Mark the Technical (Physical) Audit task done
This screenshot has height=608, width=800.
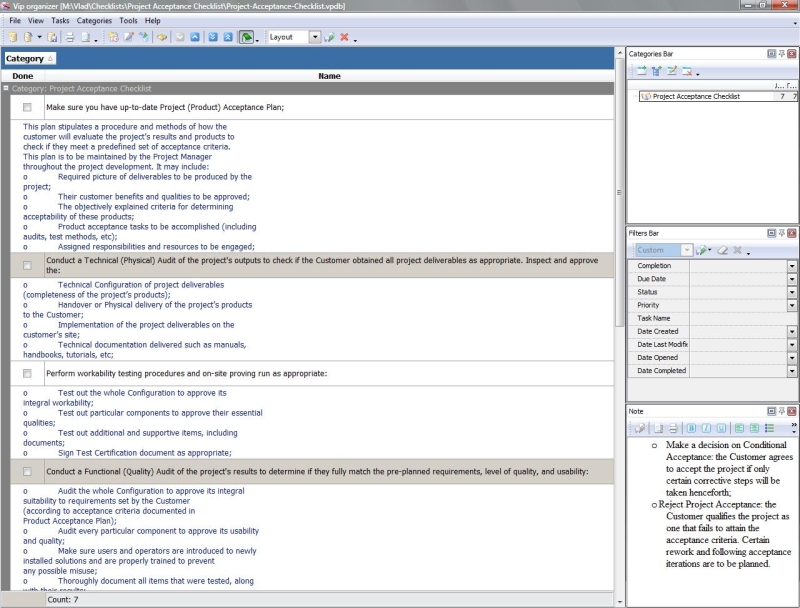27,265
